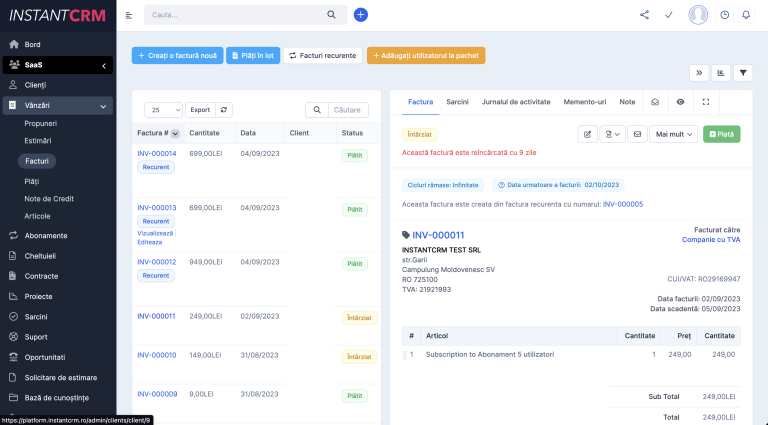Open Solicitare de estimare in sidebar
Image resolution: width=768 pixels, height=425 pixels.
61,378
